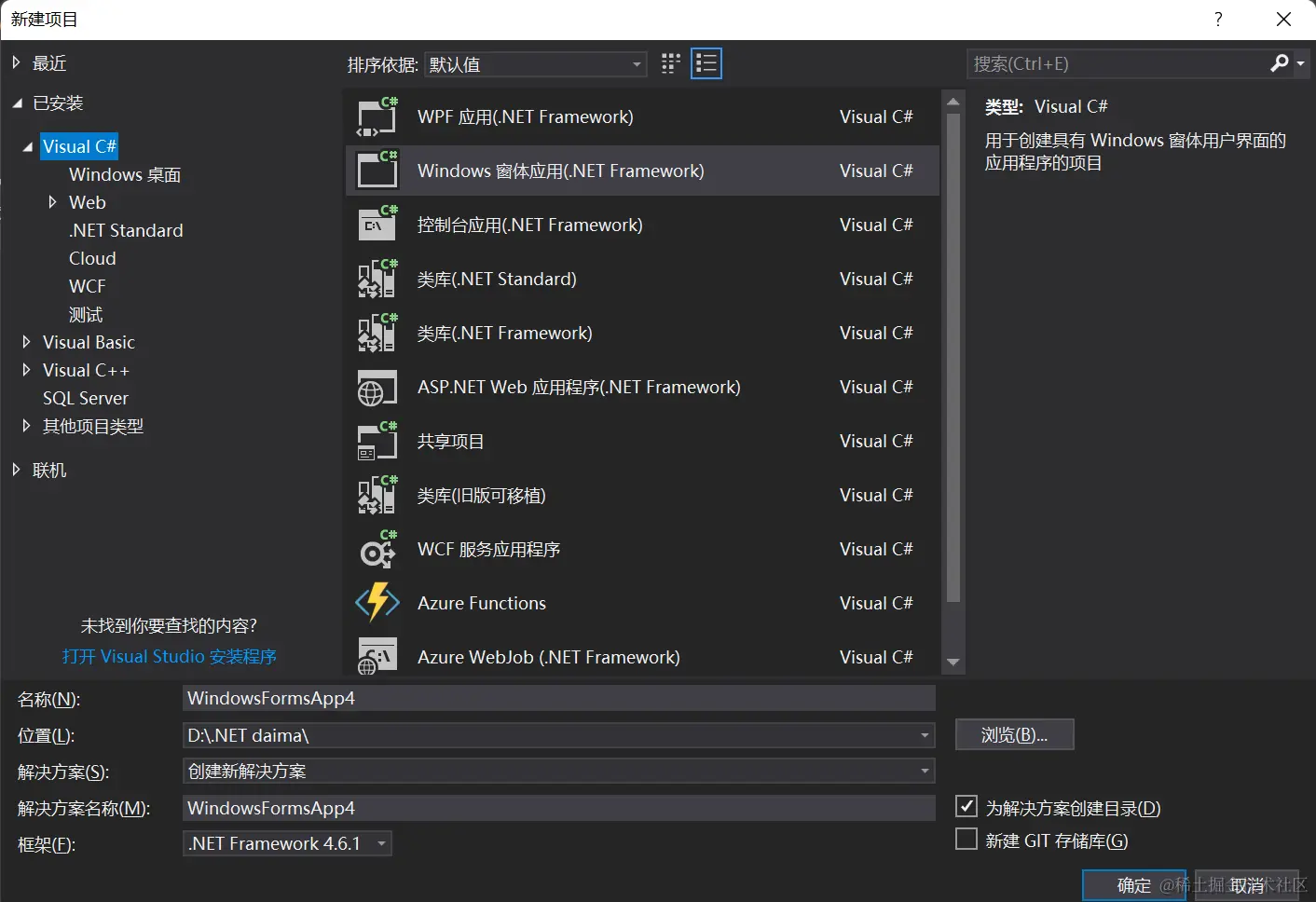Switch to small icons list view
Screen dimensions: 1316x902
click(706, 63)
